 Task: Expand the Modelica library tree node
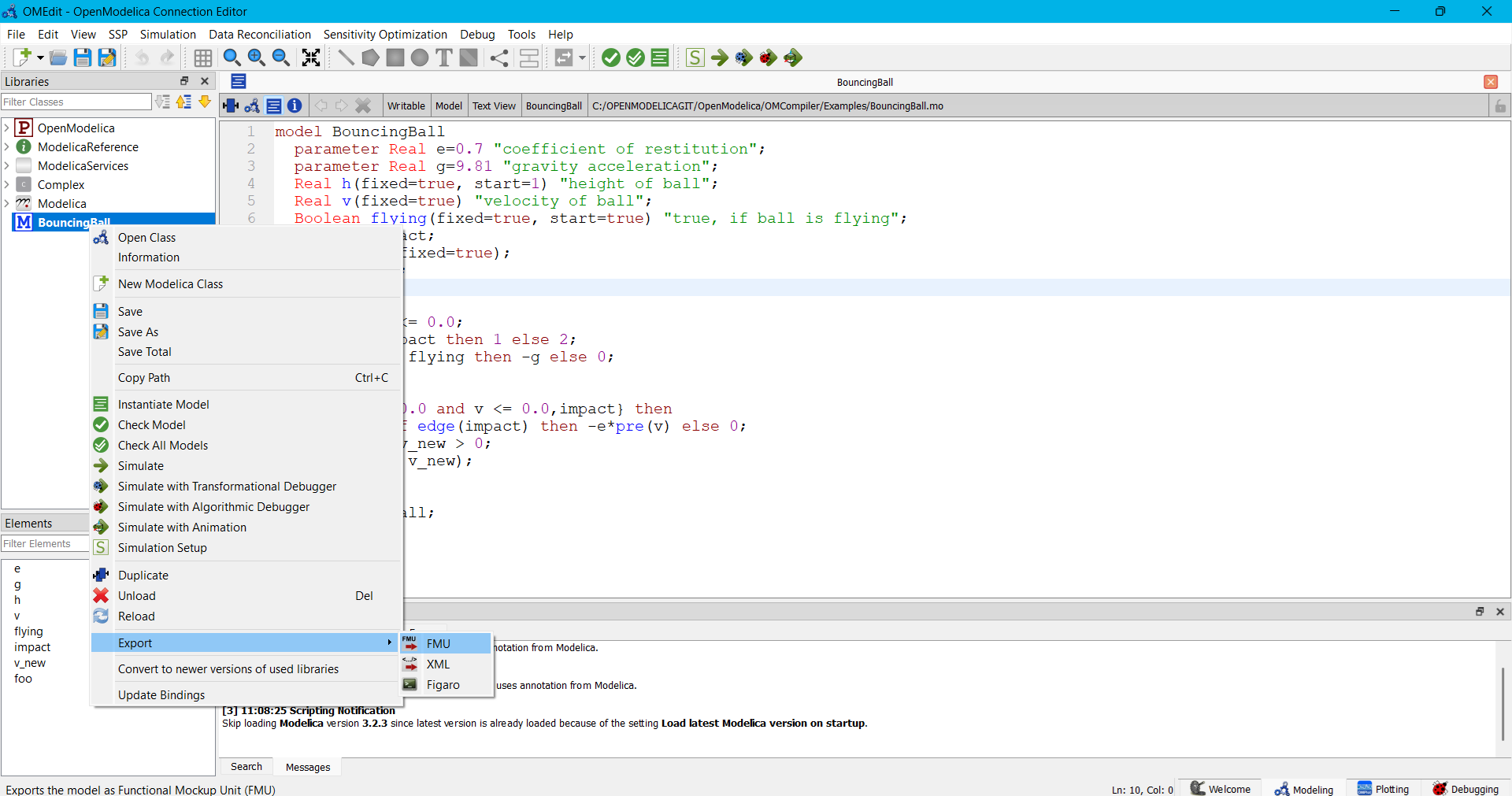tap(7, 204)
